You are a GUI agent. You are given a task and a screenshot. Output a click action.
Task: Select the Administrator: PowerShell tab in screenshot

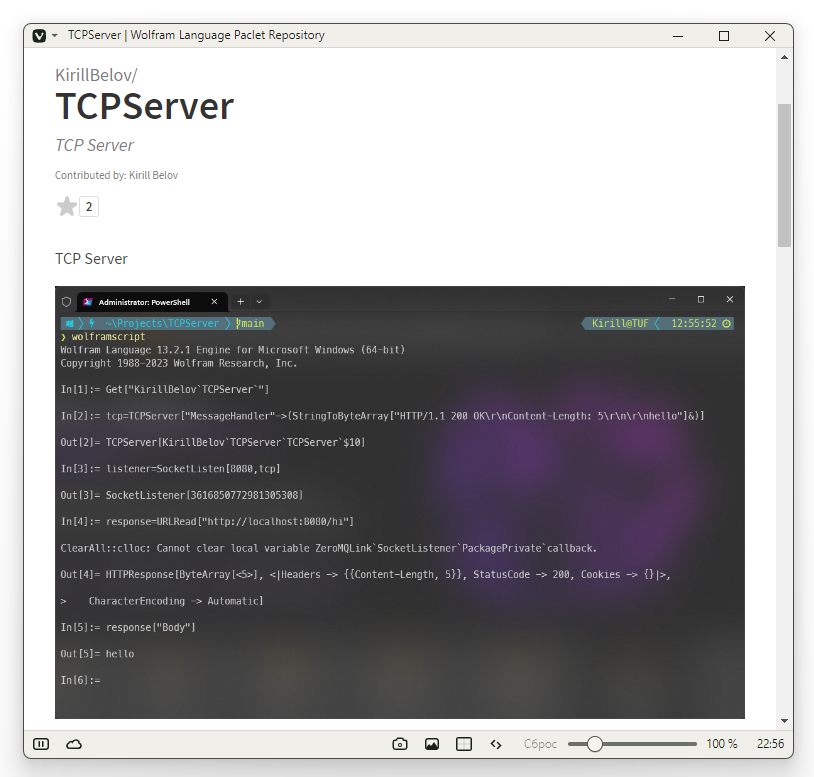tap(152, 302)
